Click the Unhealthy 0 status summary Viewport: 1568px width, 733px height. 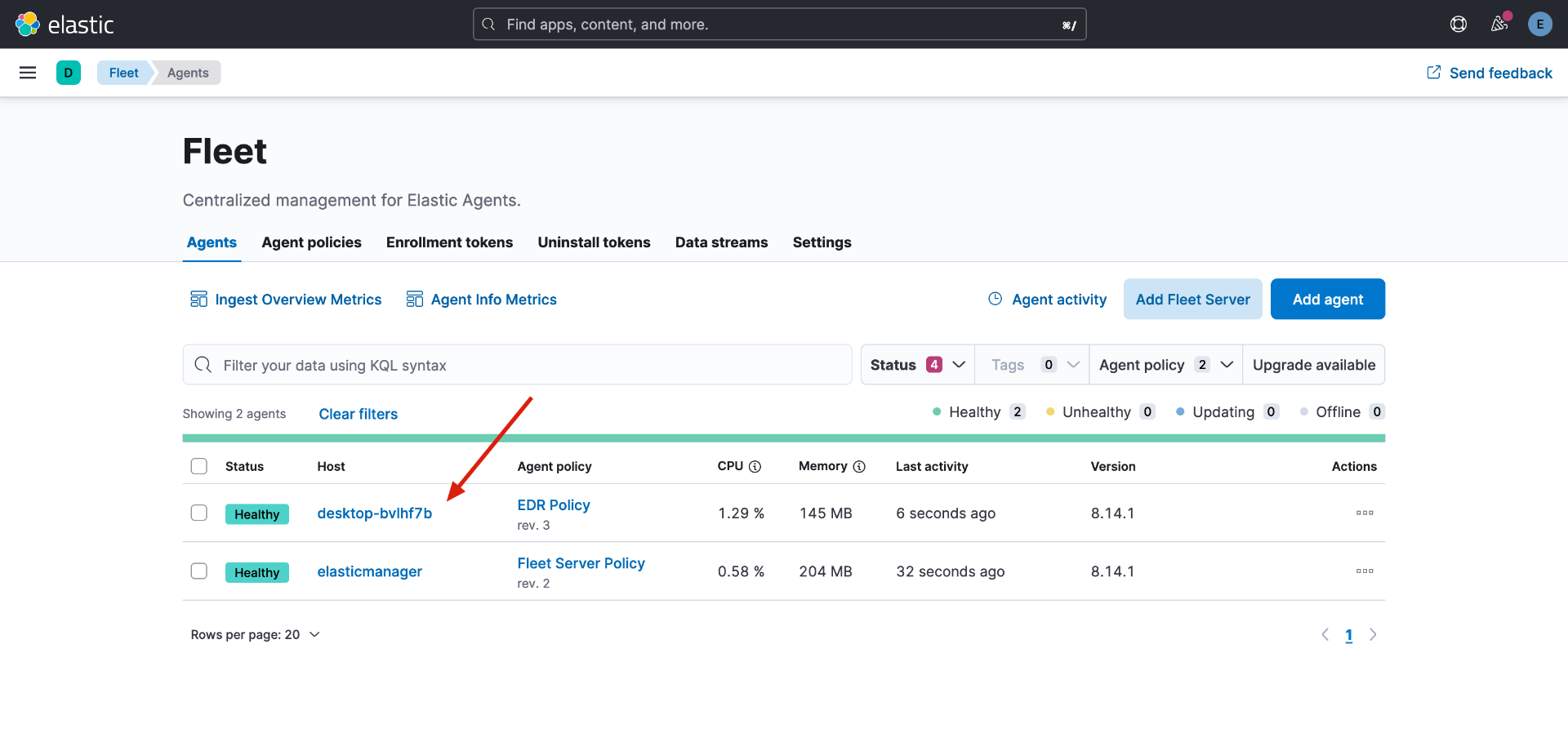point(1100,411)
